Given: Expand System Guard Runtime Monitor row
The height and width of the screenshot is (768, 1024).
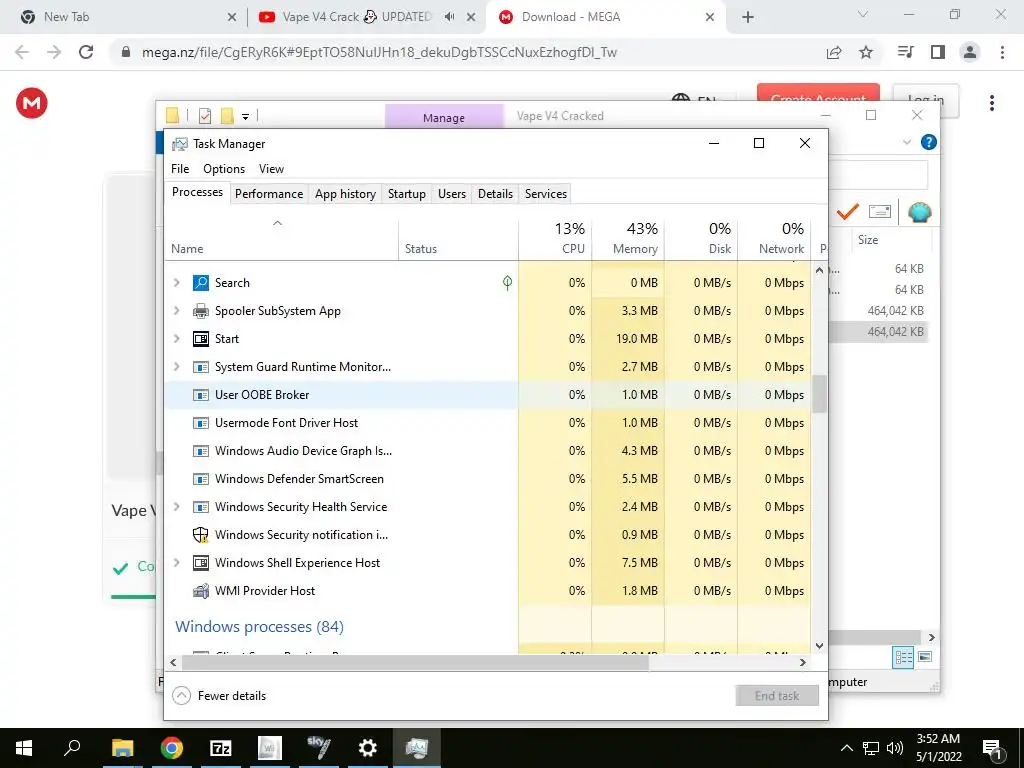Looking at the screenshot, I should [176, 367].
